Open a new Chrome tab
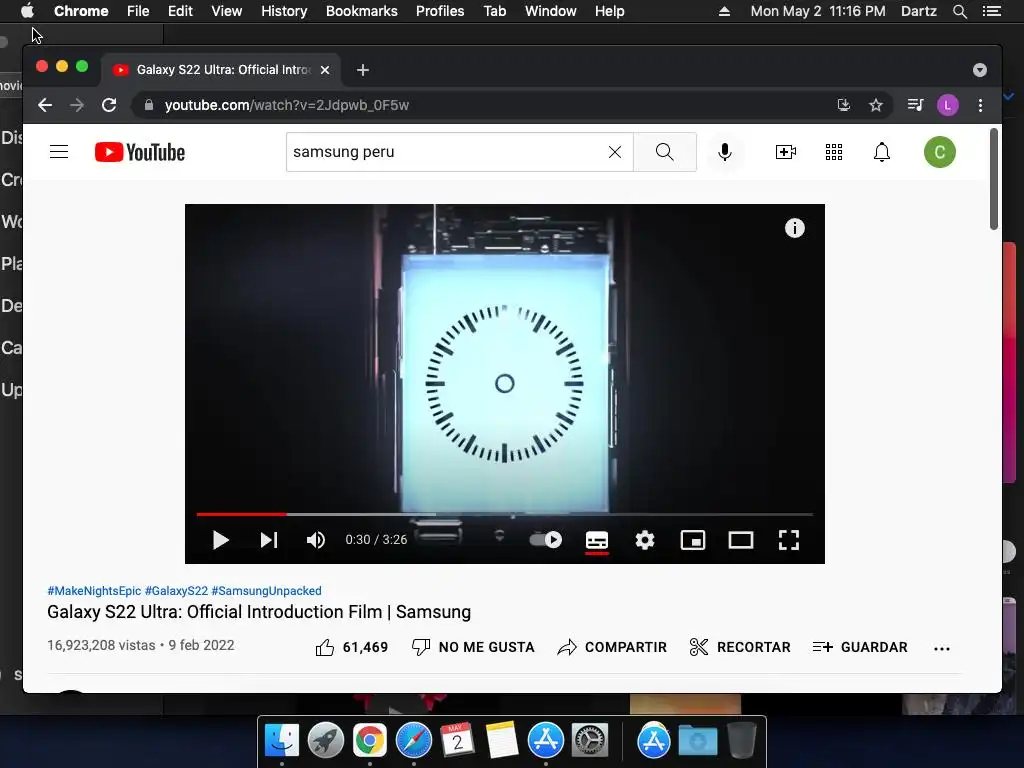Screen dimensions: 1024x768 [x=363, y=70]
